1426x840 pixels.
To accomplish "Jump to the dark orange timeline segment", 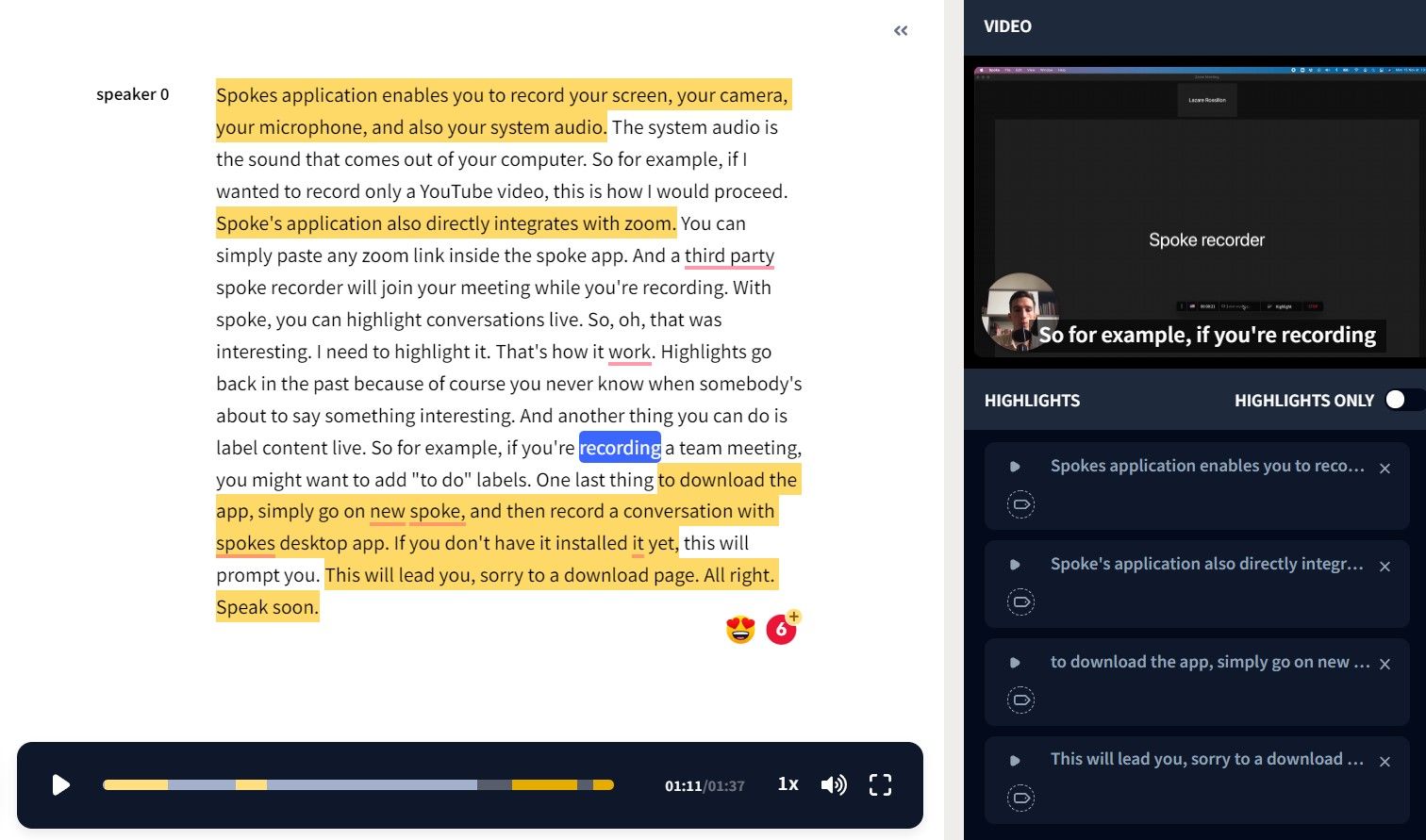I will tap(544, 784).
